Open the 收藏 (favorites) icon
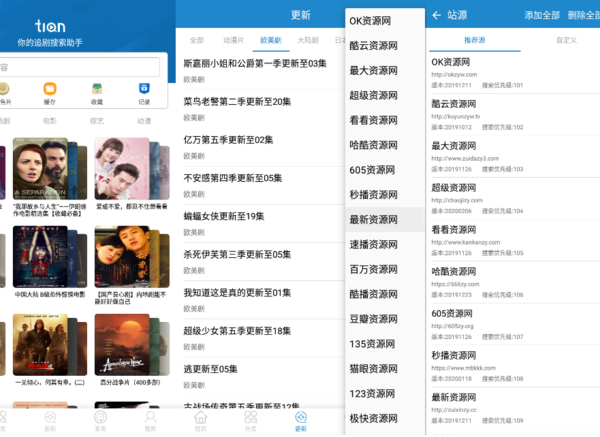 [x=97, y=90]
